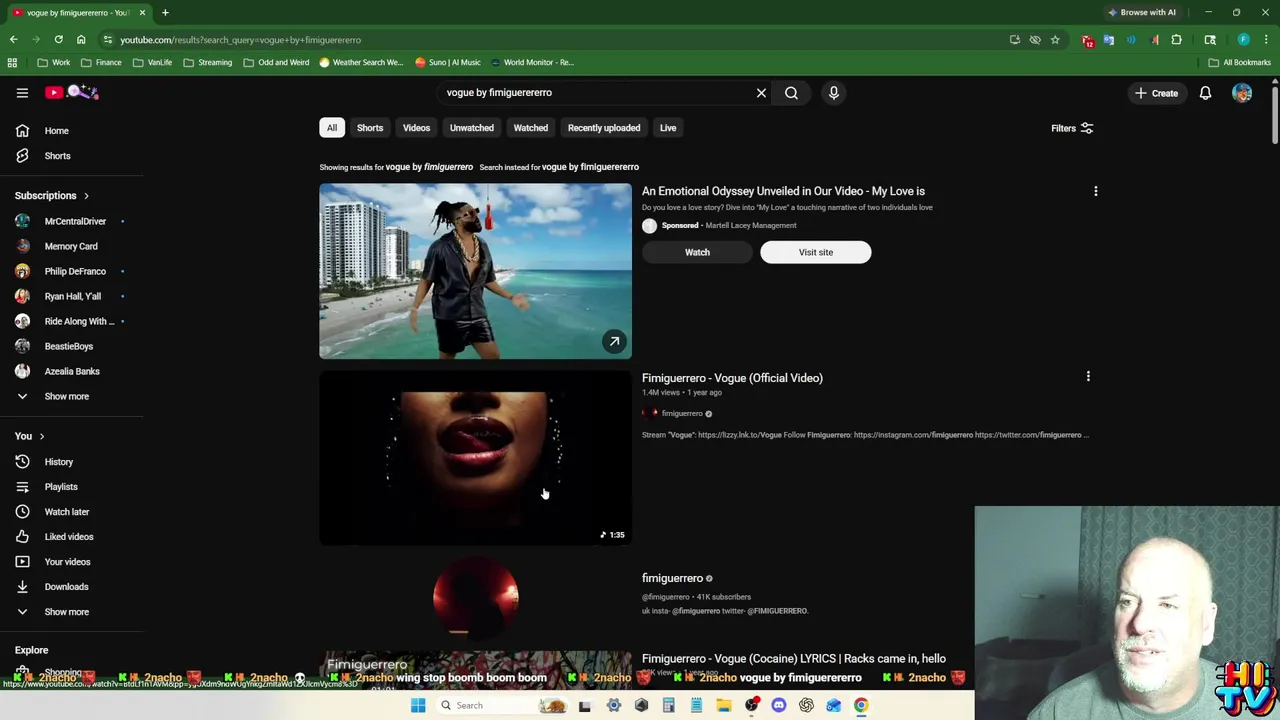The image size is (1280, 720).
Task: Open search Filters
Action: (1071, 128)
